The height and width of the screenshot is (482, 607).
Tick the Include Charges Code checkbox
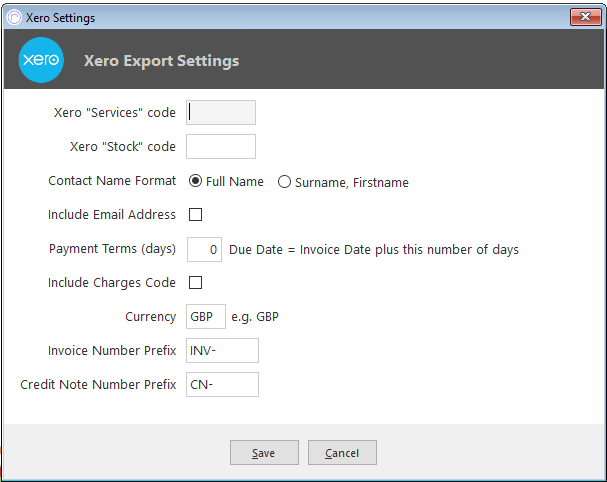pyautogui.click(x=195, y=283)
